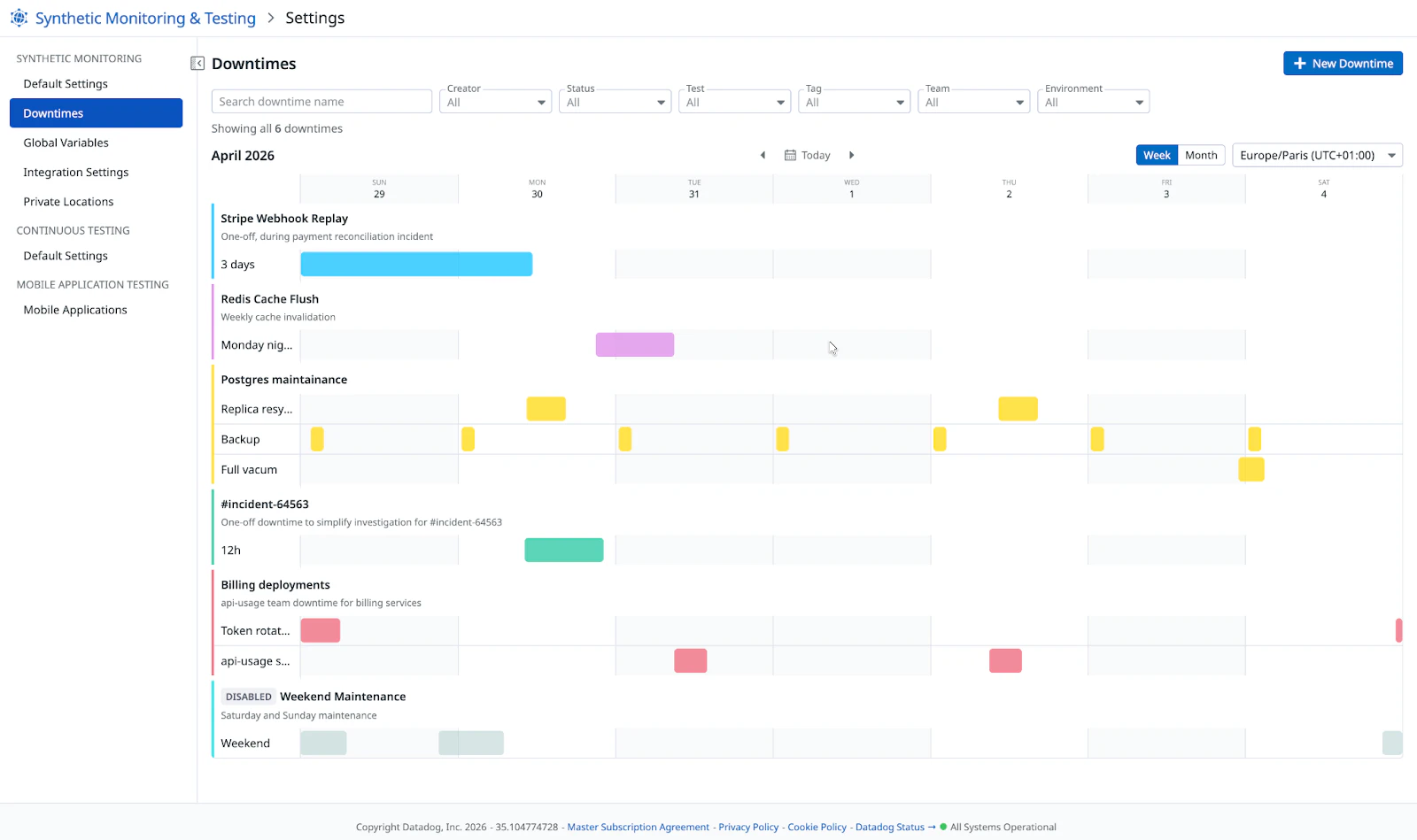Click the Synthetic Monitoring & Testing breadcrumb
The height and width of the screenshot is (840, 1417).
[x=145, y=18]
